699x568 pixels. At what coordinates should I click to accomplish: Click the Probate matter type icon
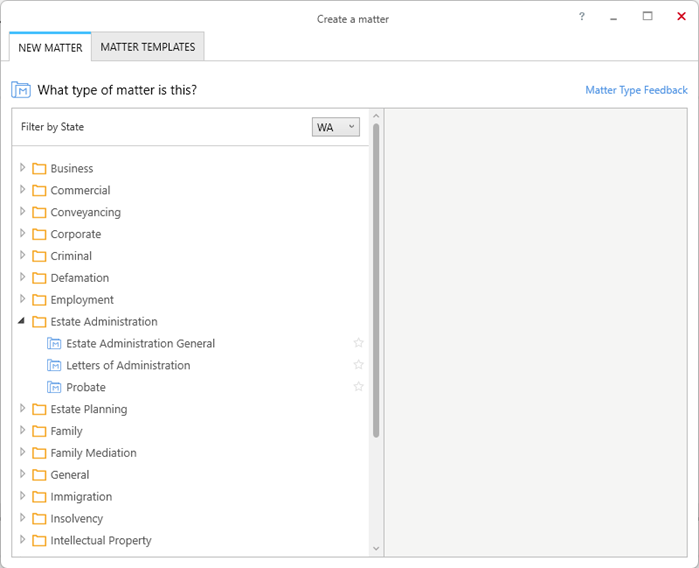click(54, 387)
